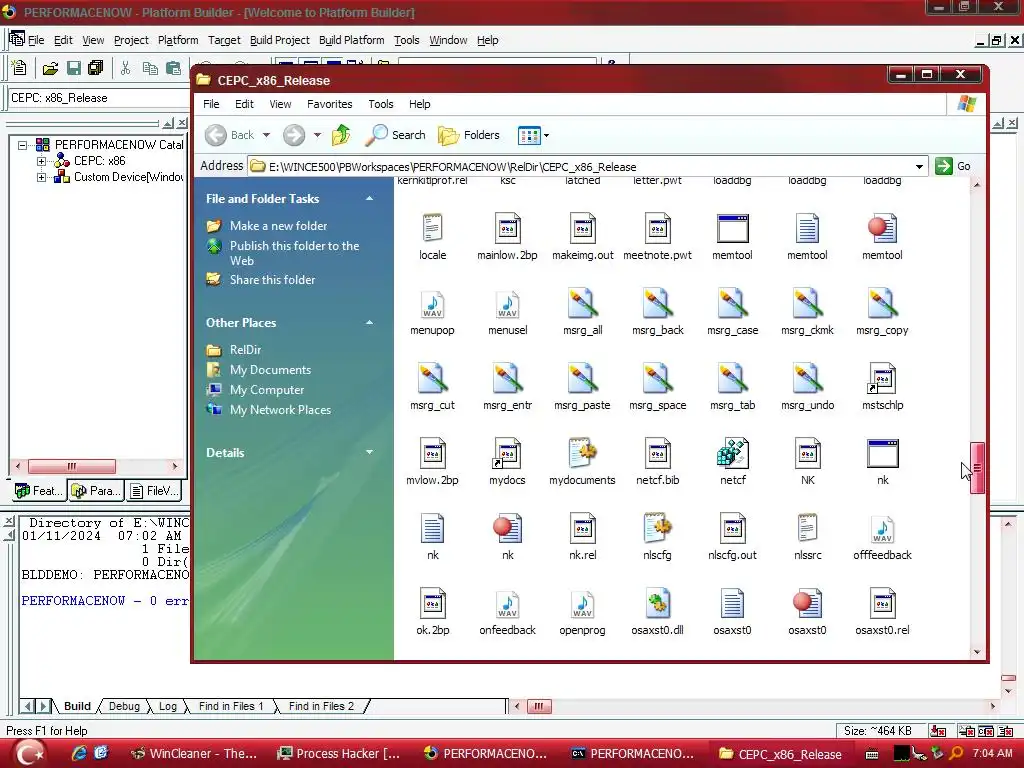
Task: Open the Tools menu in Explorer window
Action: 381,104
